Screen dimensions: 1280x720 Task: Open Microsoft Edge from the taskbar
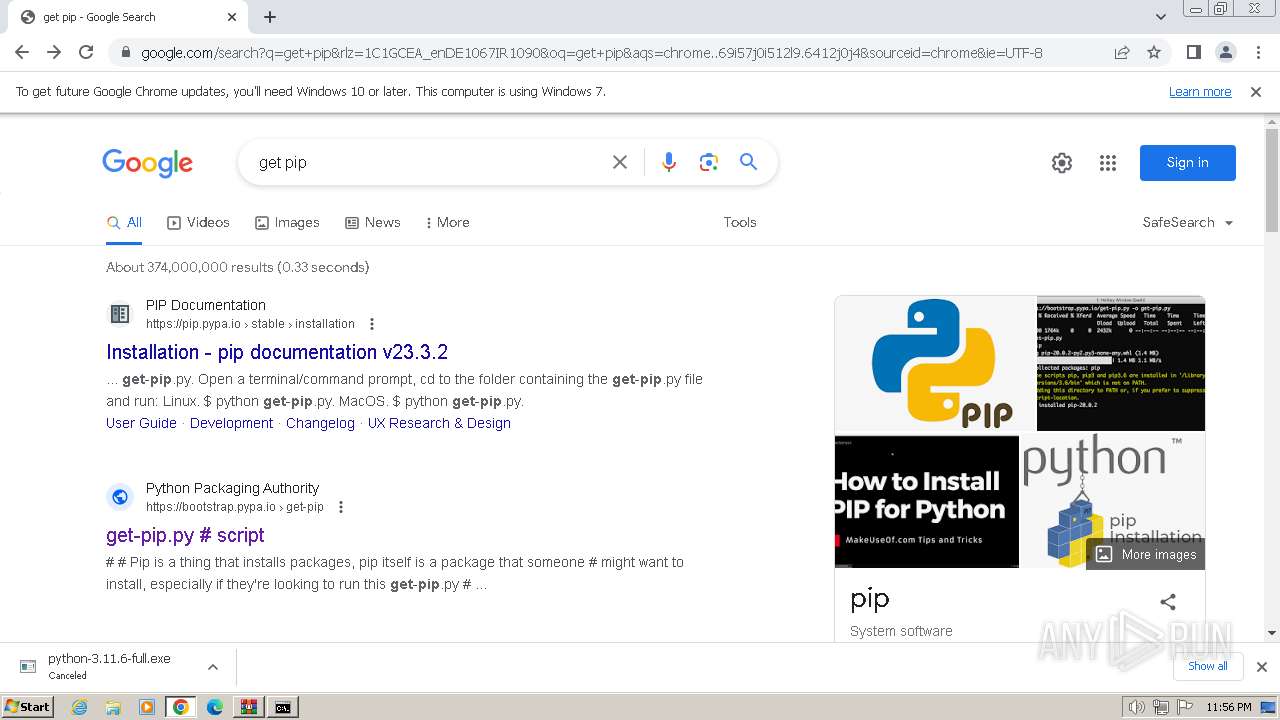pos(215,707)
